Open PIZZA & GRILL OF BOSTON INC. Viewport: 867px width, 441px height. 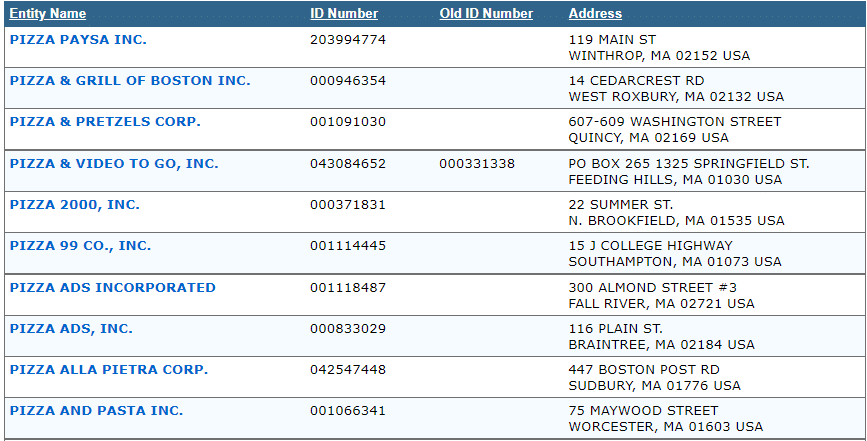pos(130,81)
